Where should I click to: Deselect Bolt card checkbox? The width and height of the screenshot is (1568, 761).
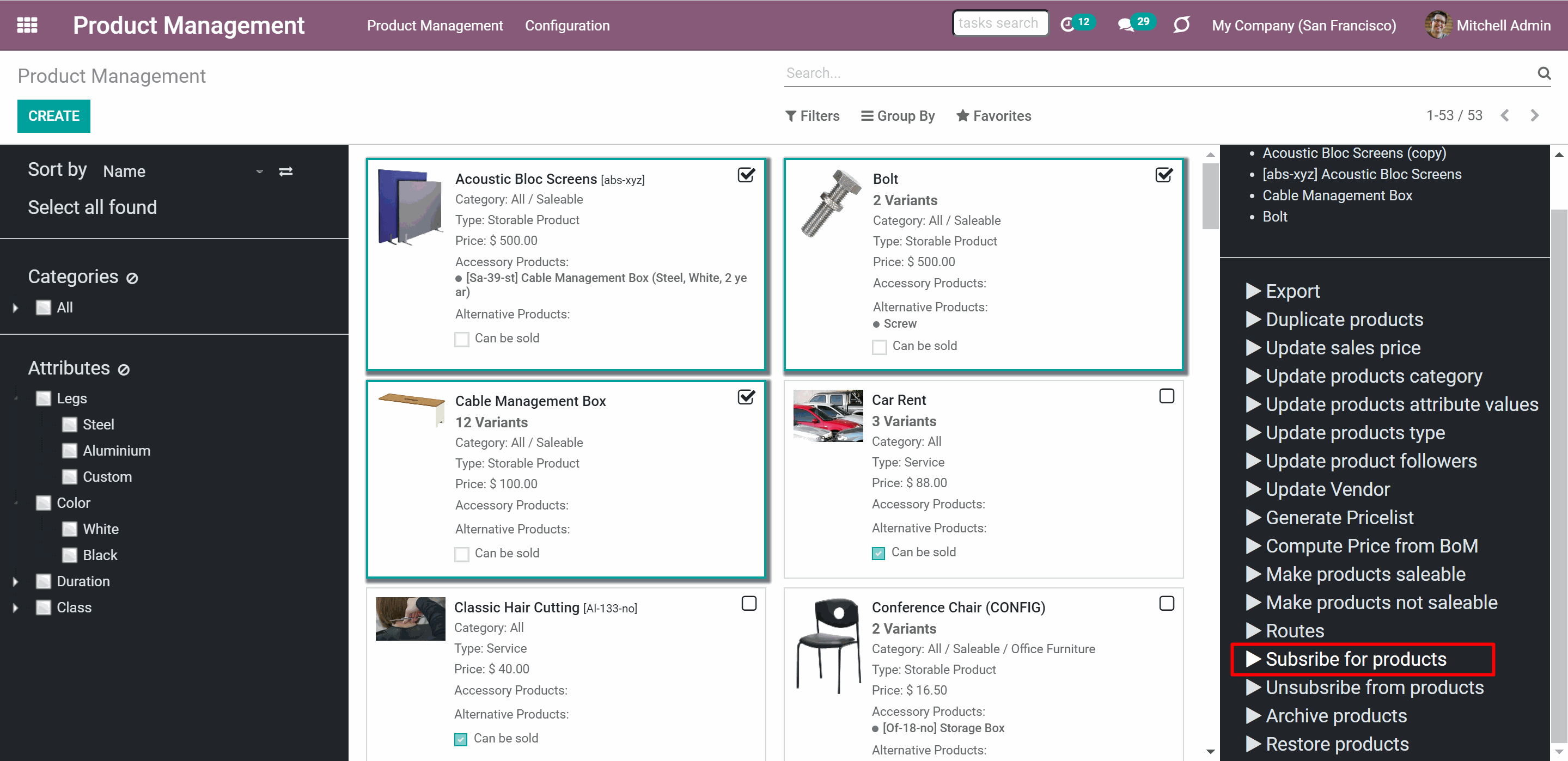[1164, 175]
